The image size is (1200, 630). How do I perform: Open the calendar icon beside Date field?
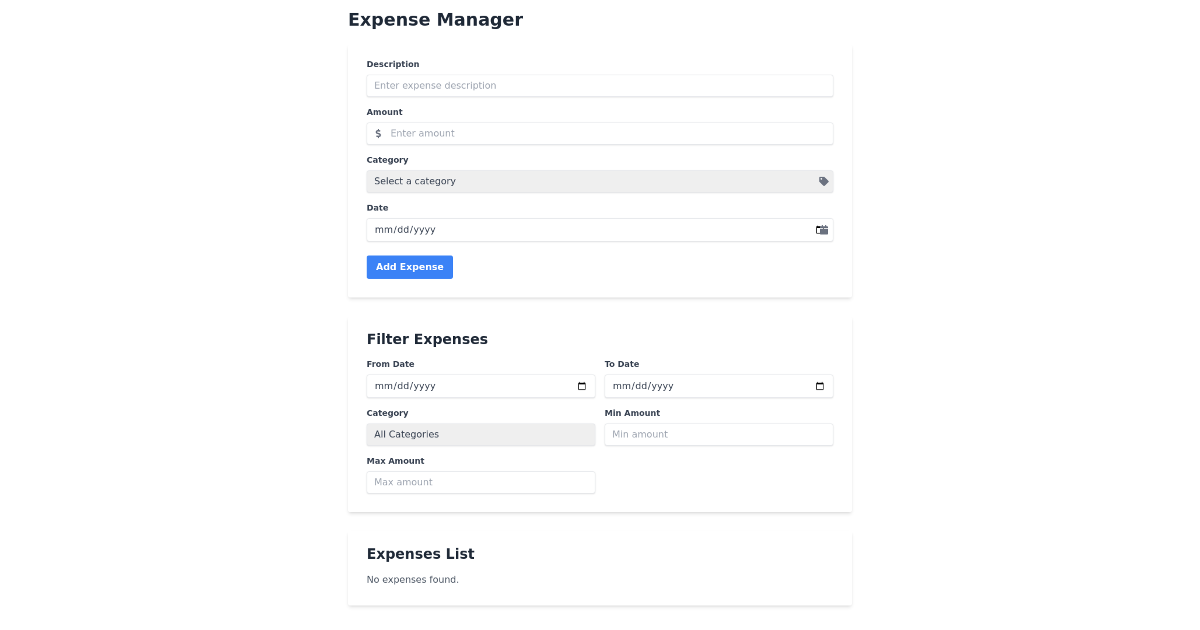pos(821,229)
